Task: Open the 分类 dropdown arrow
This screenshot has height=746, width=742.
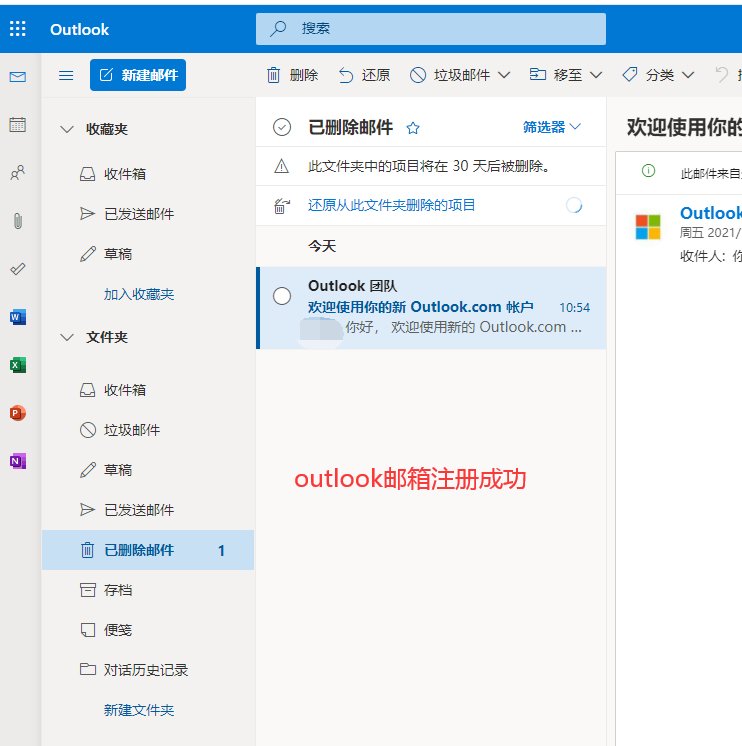Action: pyautogui.click(x=688, y=75)
